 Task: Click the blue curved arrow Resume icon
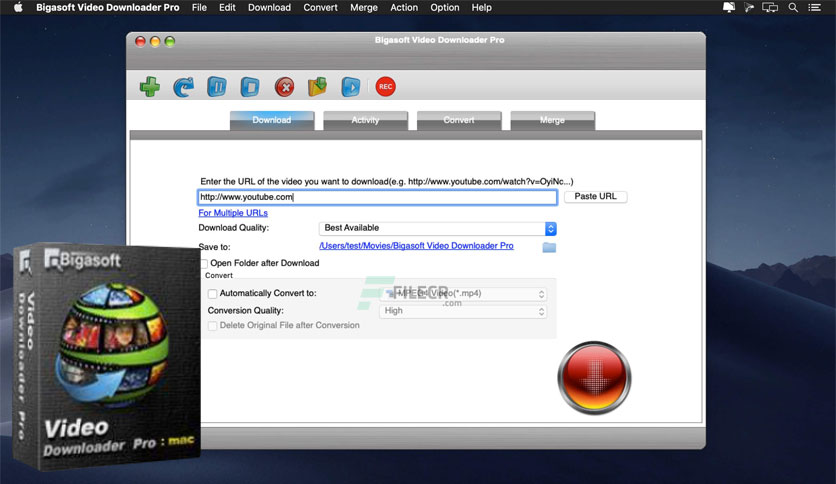click(x=183, y=87)
